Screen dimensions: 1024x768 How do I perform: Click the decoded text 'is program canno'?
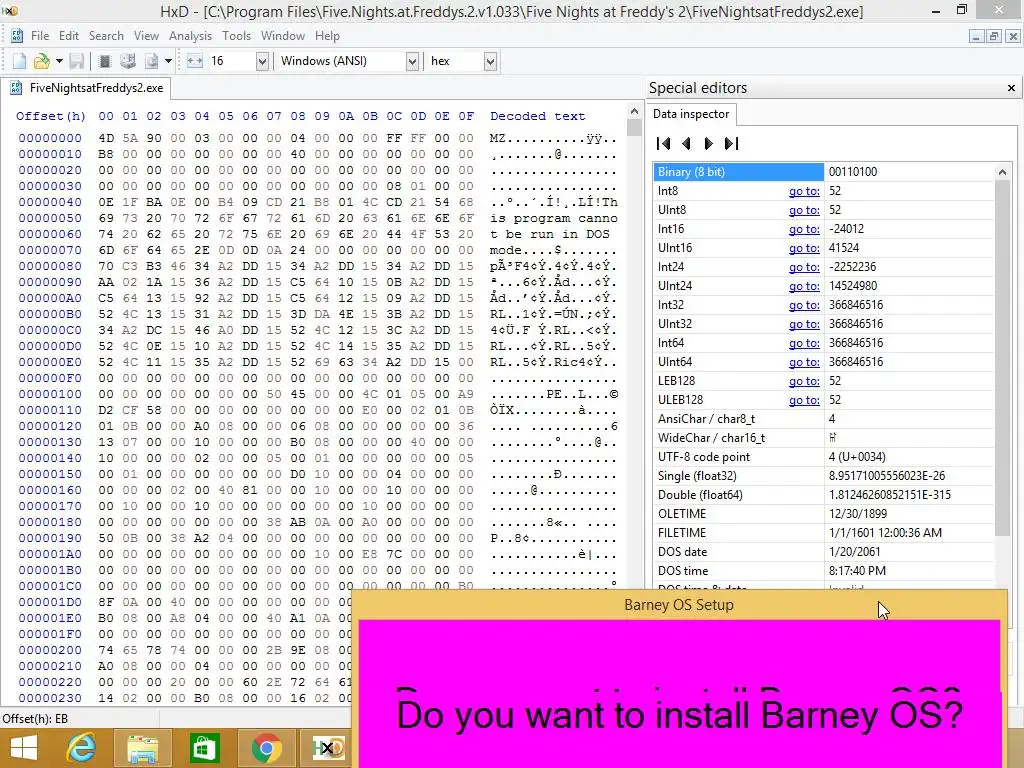point(553,218)
